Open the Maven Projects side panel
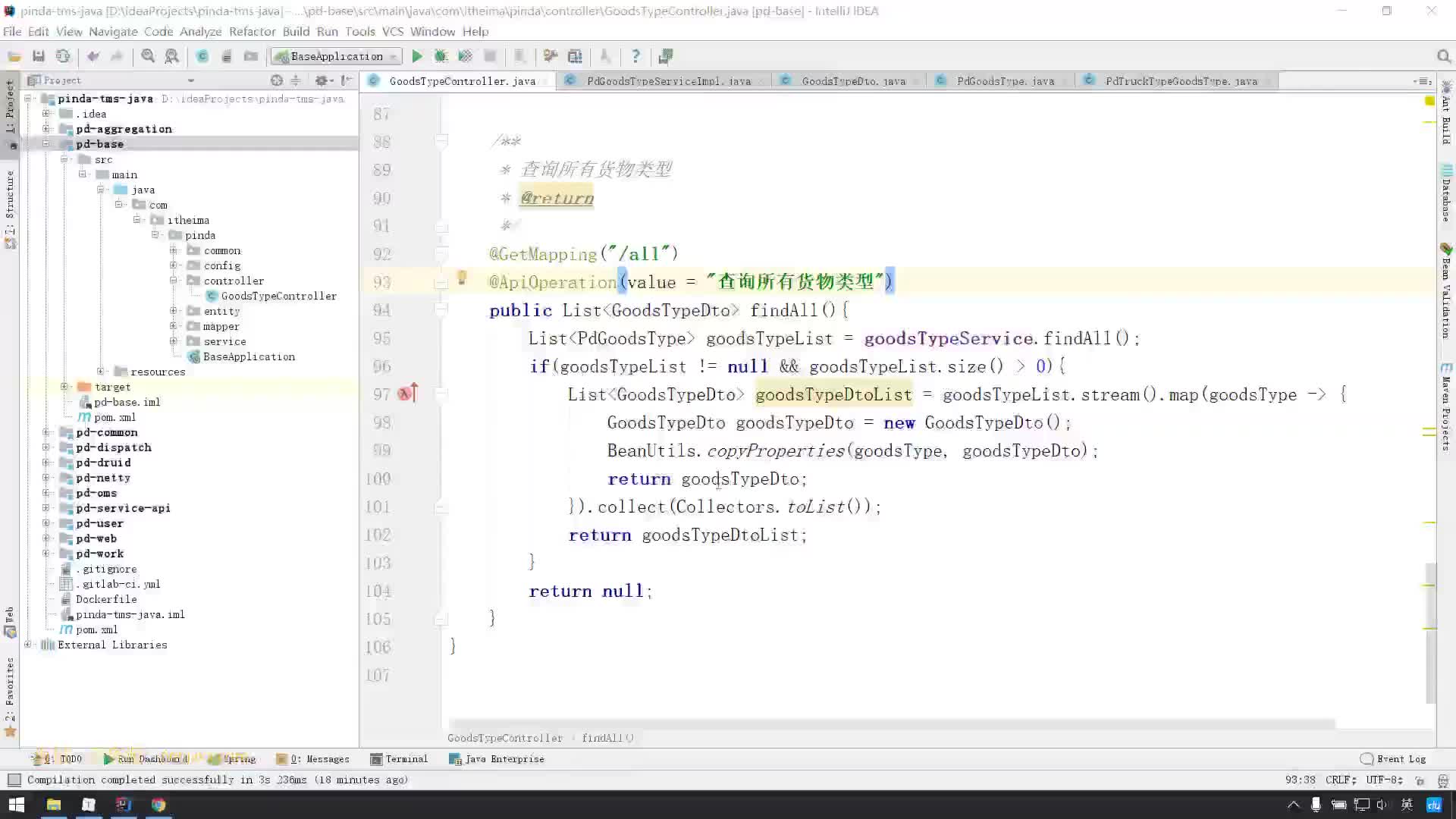The height and width of the screenshot is (819, 1456). 1446,406
